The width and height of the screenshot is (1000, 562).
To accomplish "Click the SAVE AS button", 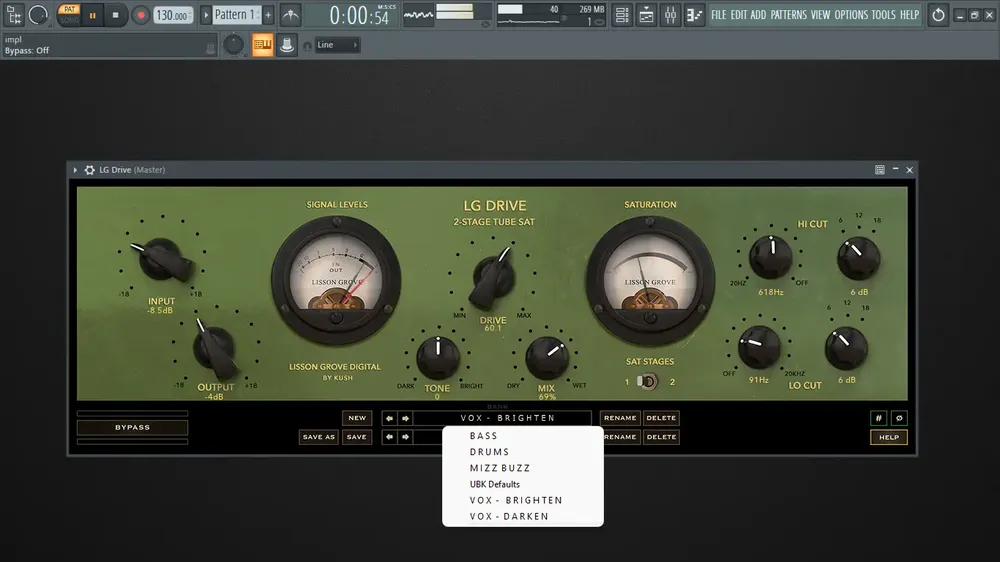I will pyautogui.click(x=318, y=437).
